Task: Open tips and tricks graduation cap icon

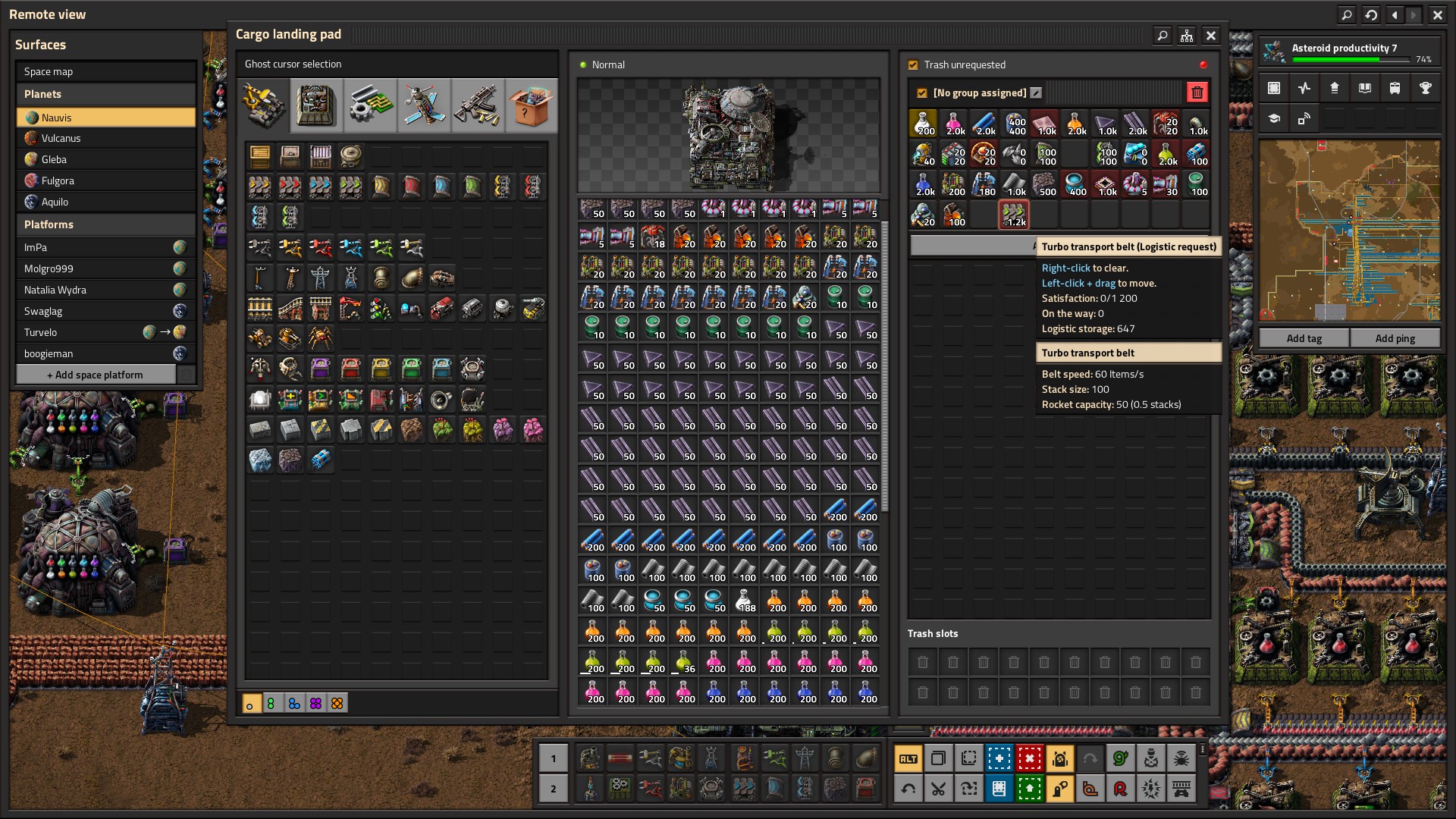Action: coord(1274,118)
